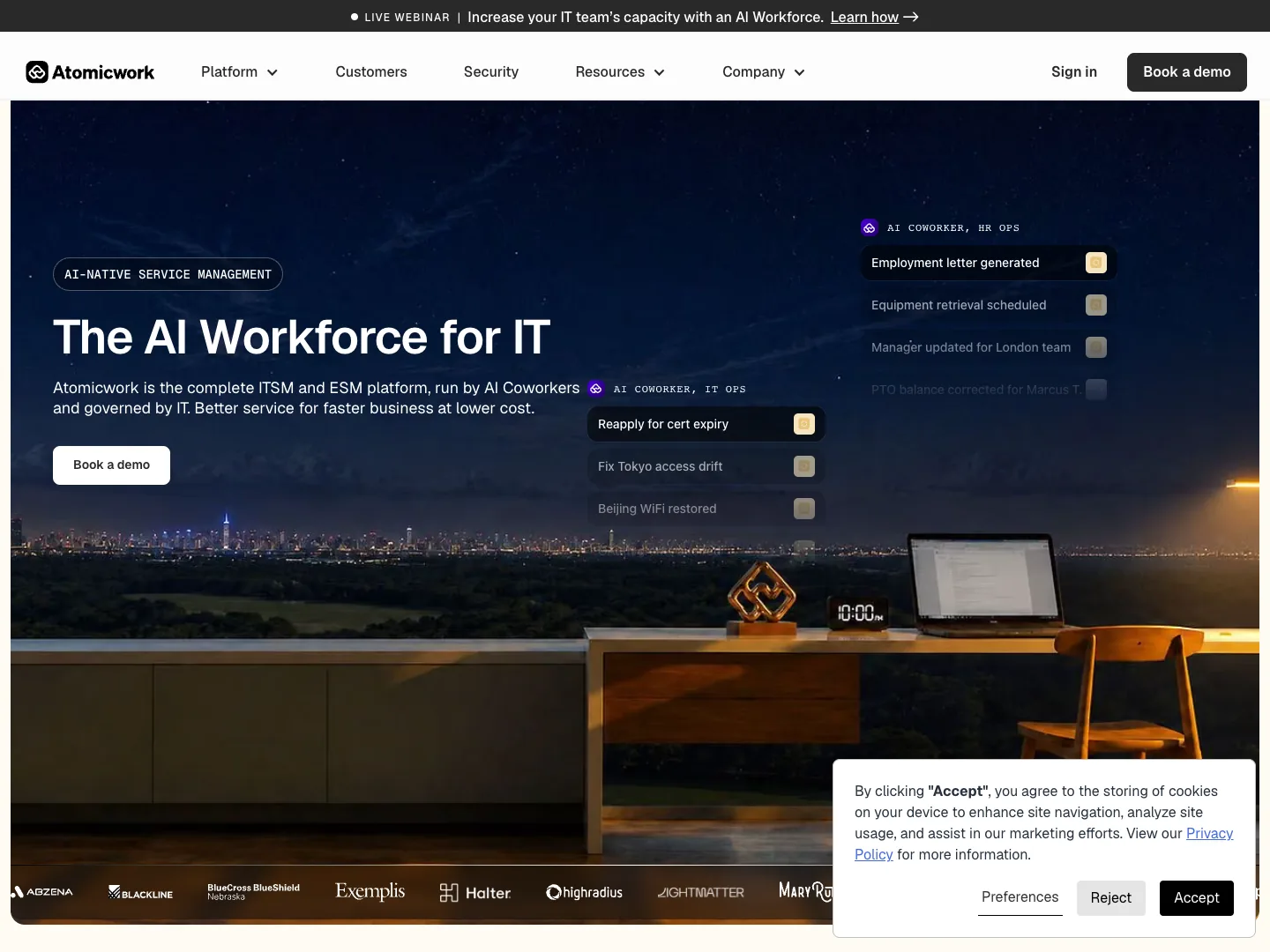Click the hero Book a demo button
The width and height of the screenshot is (1270, 952).
click(x=111, y=465)
